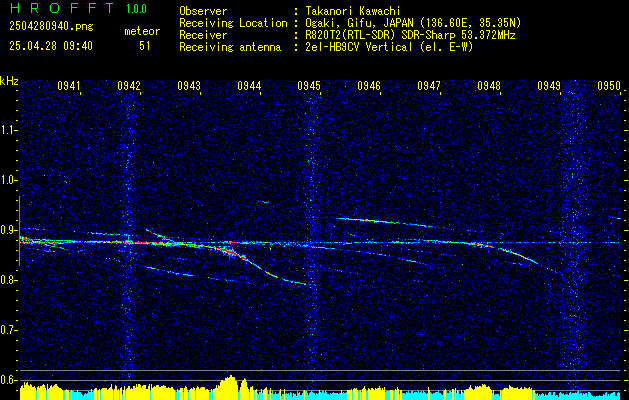Click the 0945 time marker

click(309, 85)
